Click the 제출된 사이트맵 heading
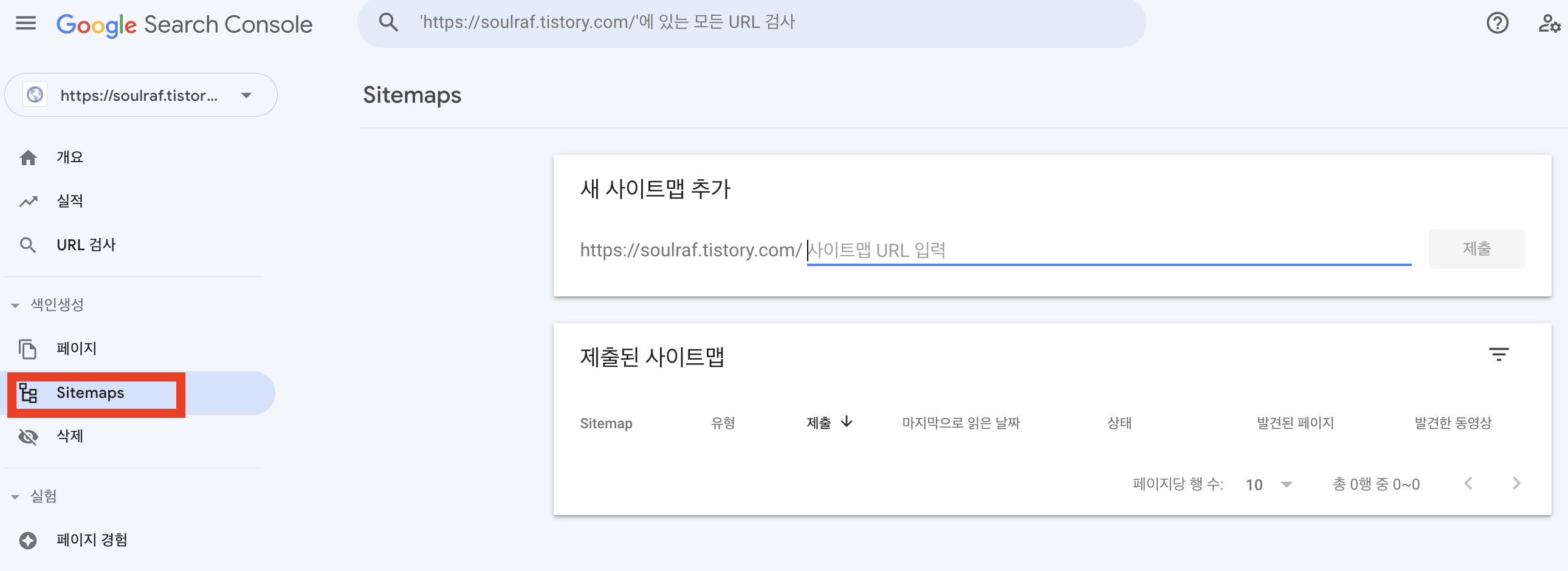This screenshot has width=1568, height=571. click(x=652, y=357)
